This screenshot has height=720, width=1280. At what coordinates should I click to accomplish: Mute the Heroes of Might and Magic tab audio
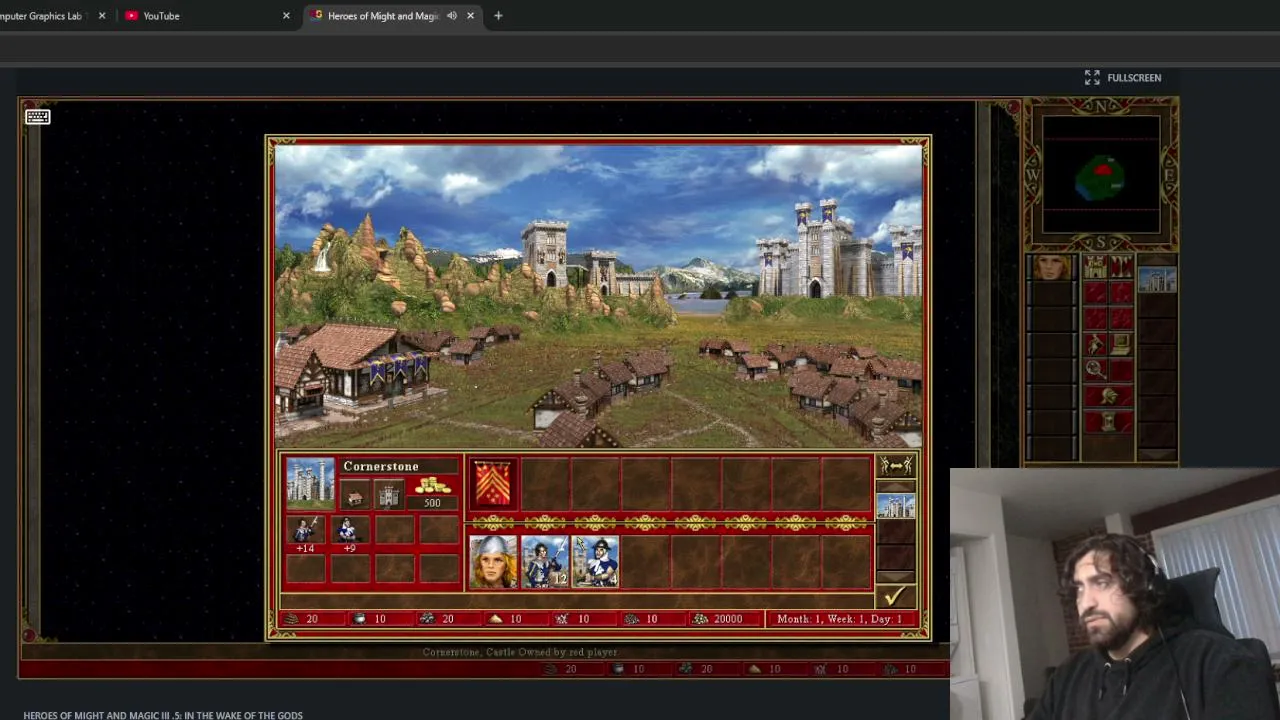(x=452, y=16)
